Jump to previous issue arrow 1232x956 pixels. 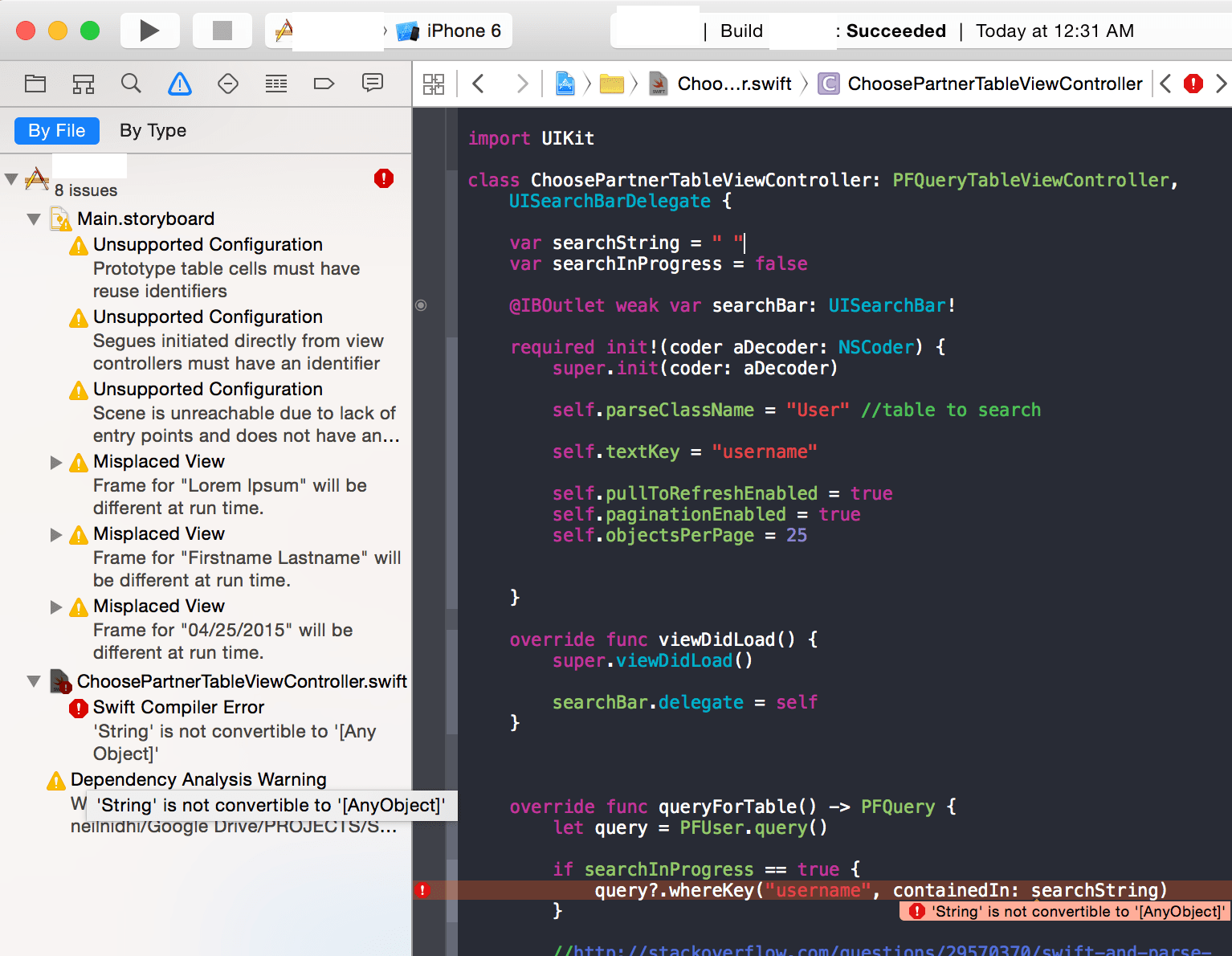click(x=1165, y=84)
